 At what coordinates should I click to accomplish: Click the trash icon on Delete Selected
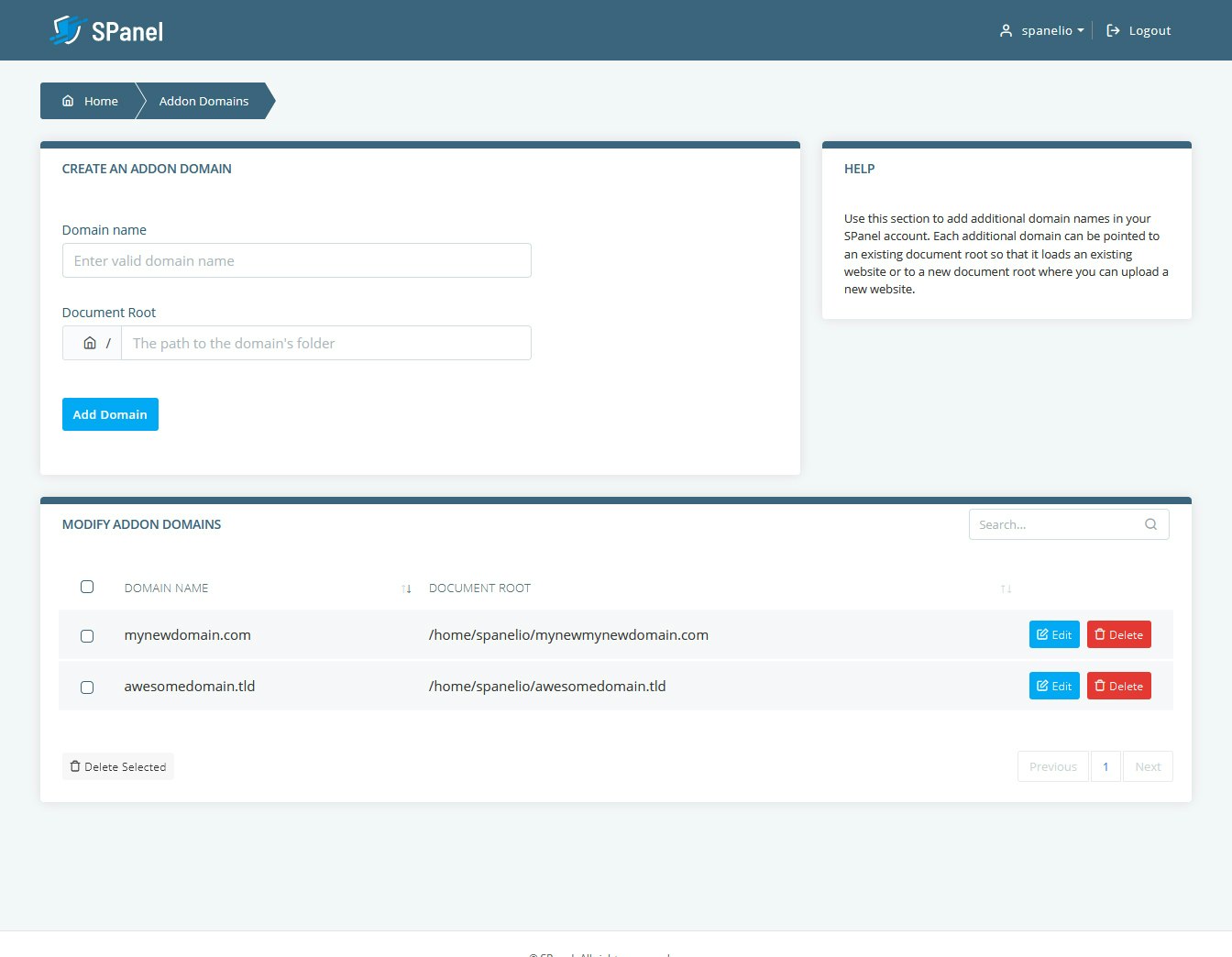[x=74, y=765]
